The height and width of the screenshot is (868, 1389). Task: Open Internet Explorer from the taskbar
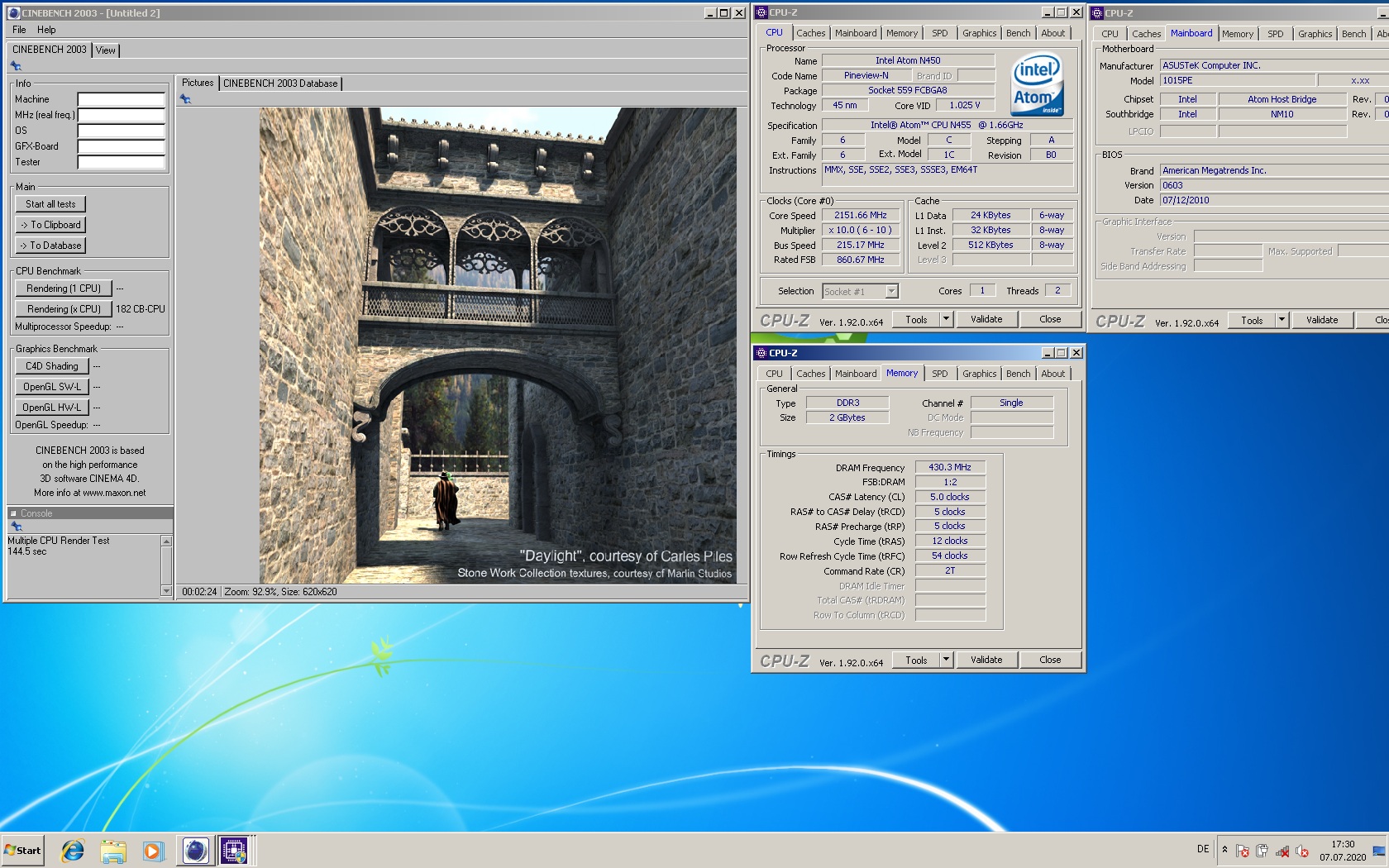pos(73,850)
